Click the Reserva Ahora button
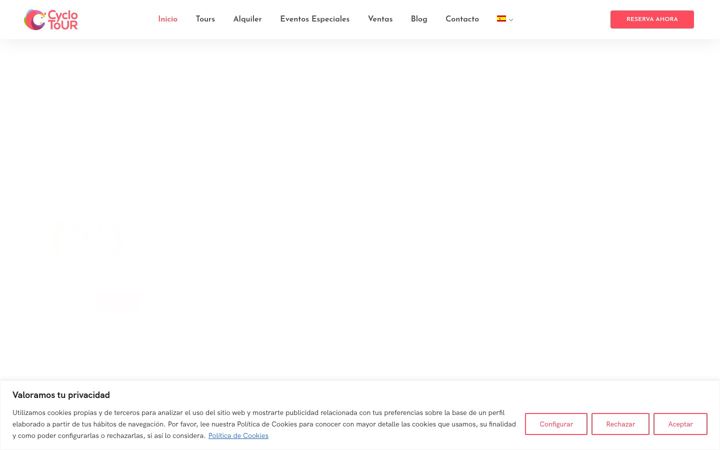The width and height of the screenshot is (720, 450). (x=652, y=19)
